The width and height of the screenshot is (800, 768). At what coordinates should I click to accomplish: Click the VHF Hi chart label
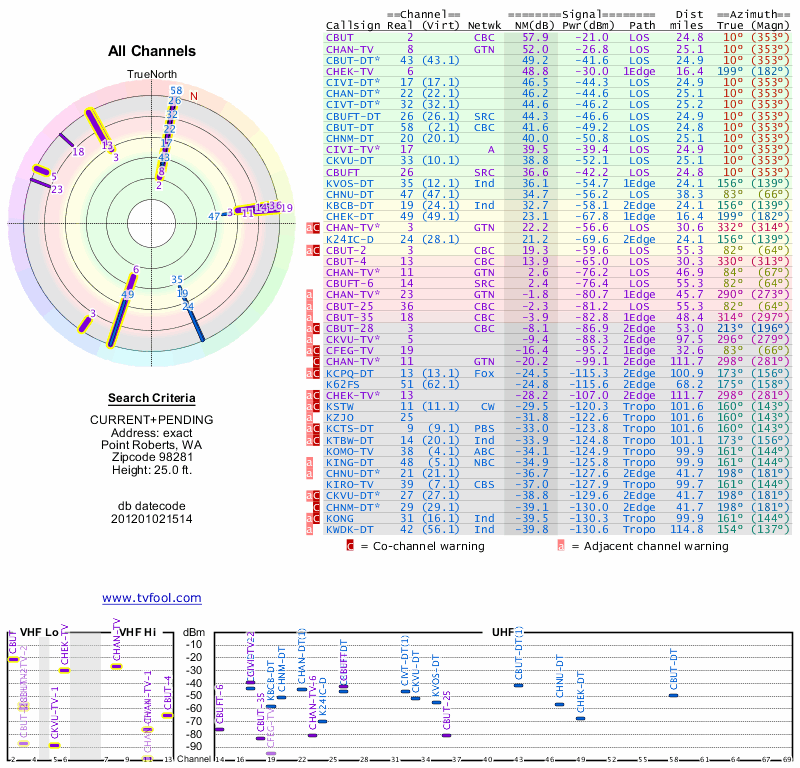[137, 632]
